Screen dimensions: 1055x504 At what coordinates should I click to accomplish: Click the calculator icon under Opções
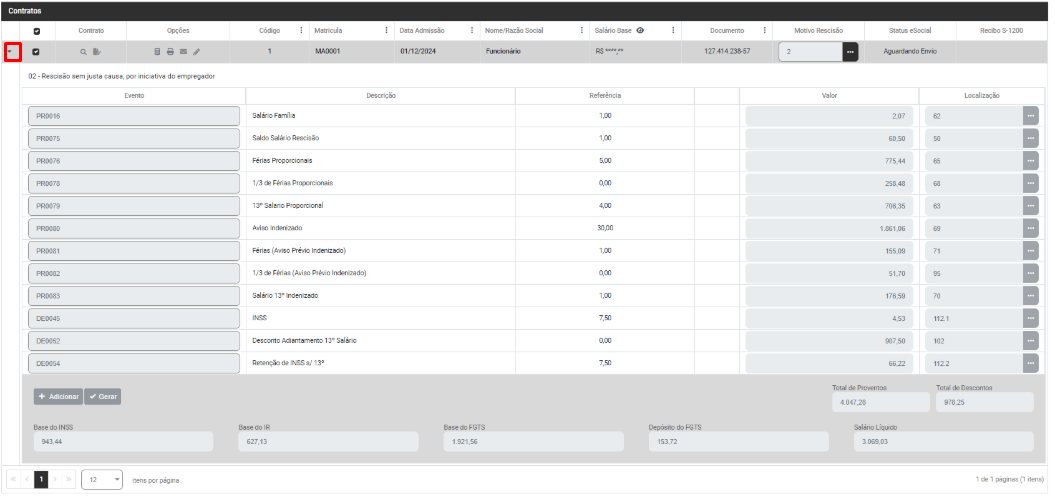click(157, 52)
